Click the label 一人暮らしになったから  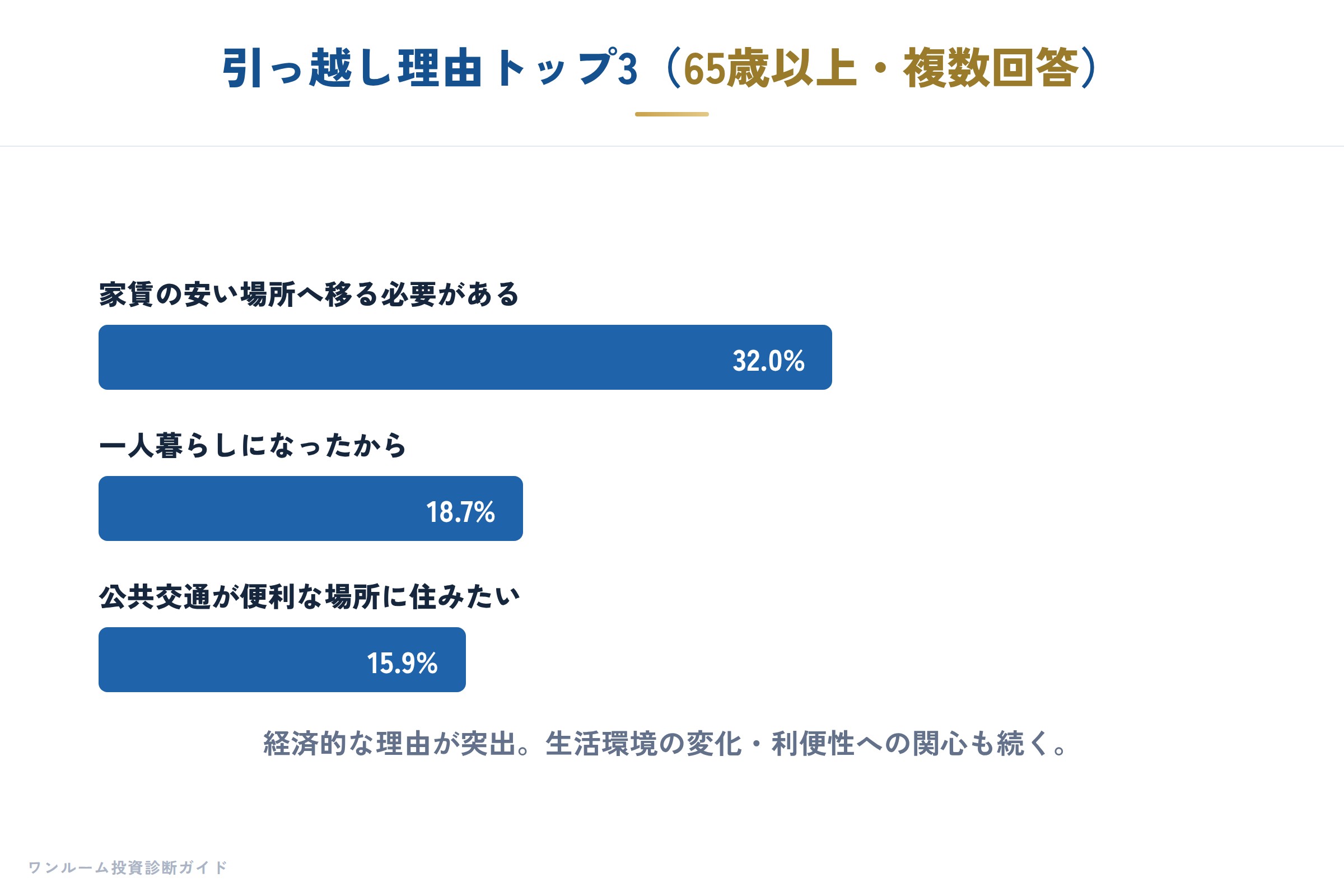click(253, 445)
